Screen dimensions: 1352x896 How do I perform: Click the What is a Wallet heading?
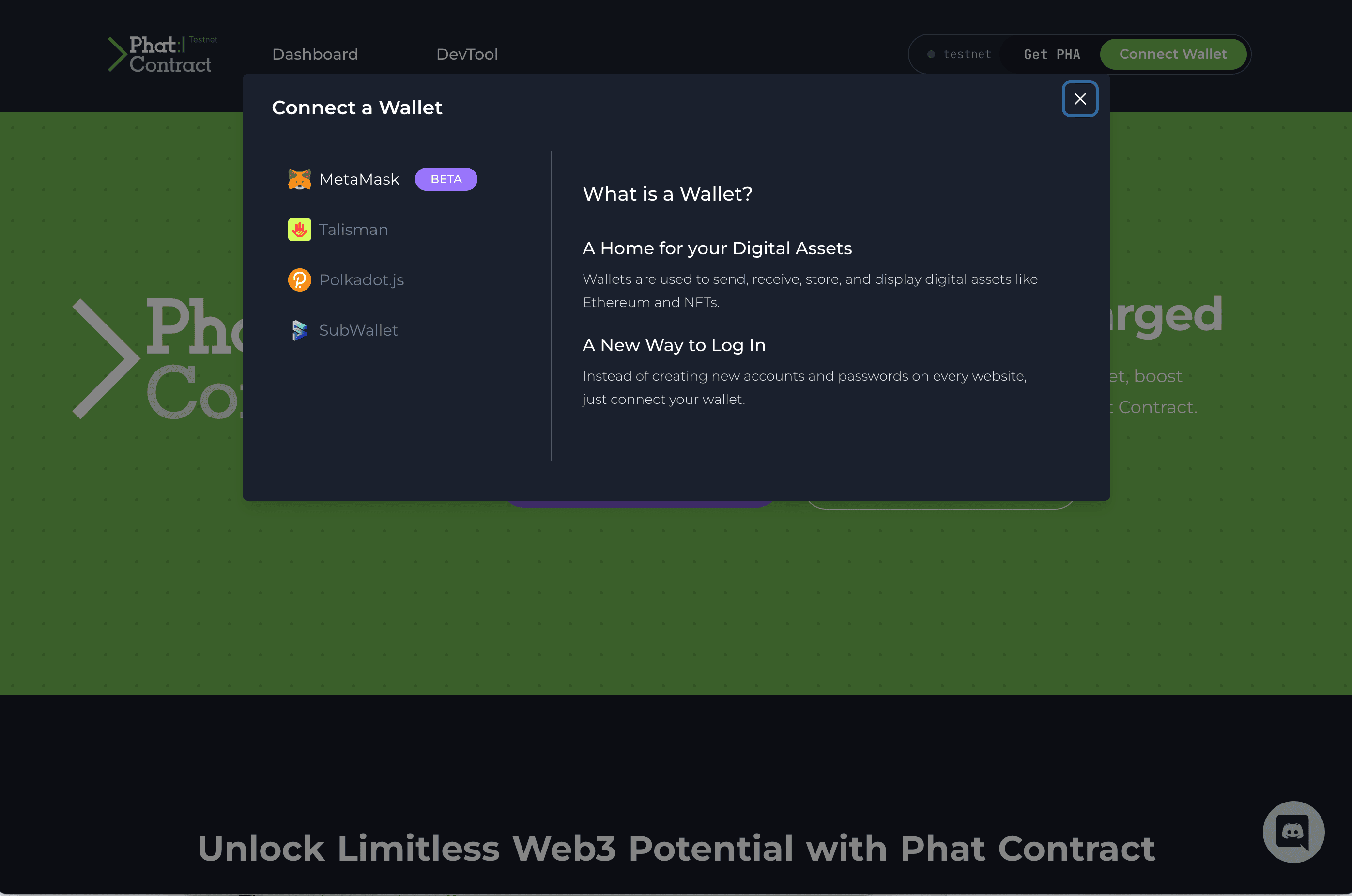tap(667, 194)
